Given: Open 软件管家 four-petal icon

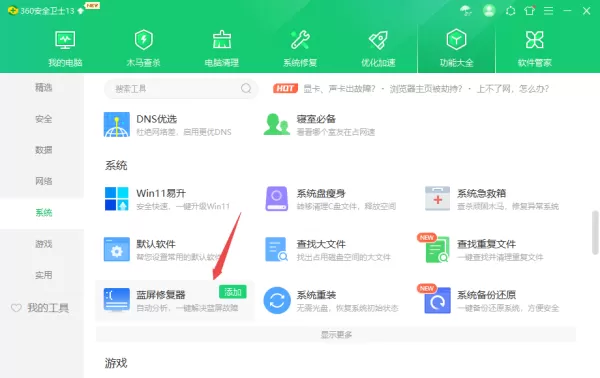Looking at the screenshot, I should tap(535, 40).
